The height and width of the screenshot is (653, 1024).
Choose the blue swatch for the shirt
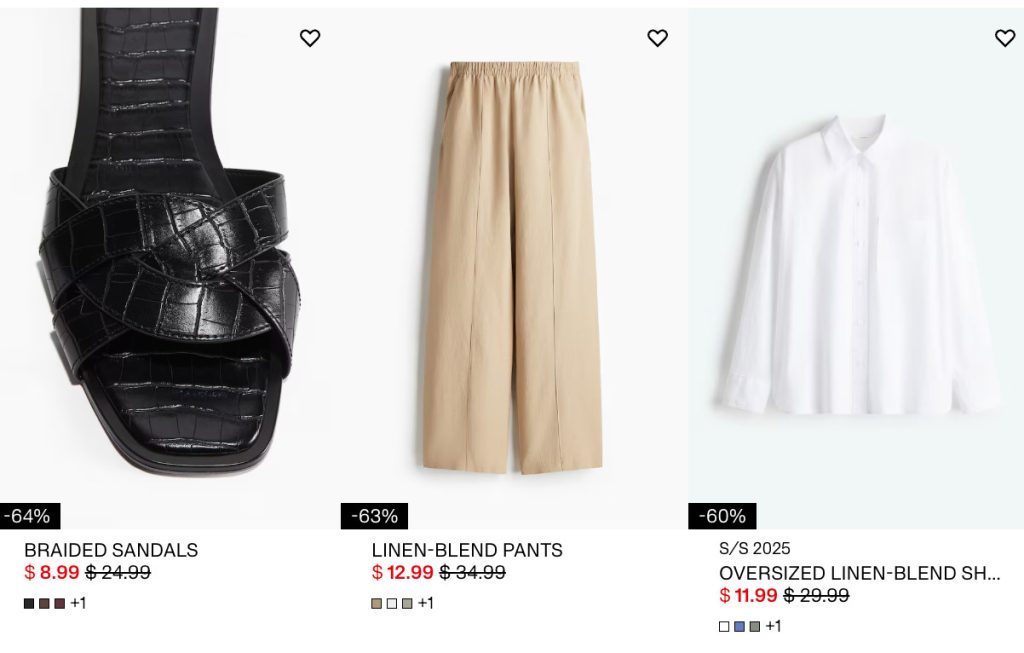point(739,626)
